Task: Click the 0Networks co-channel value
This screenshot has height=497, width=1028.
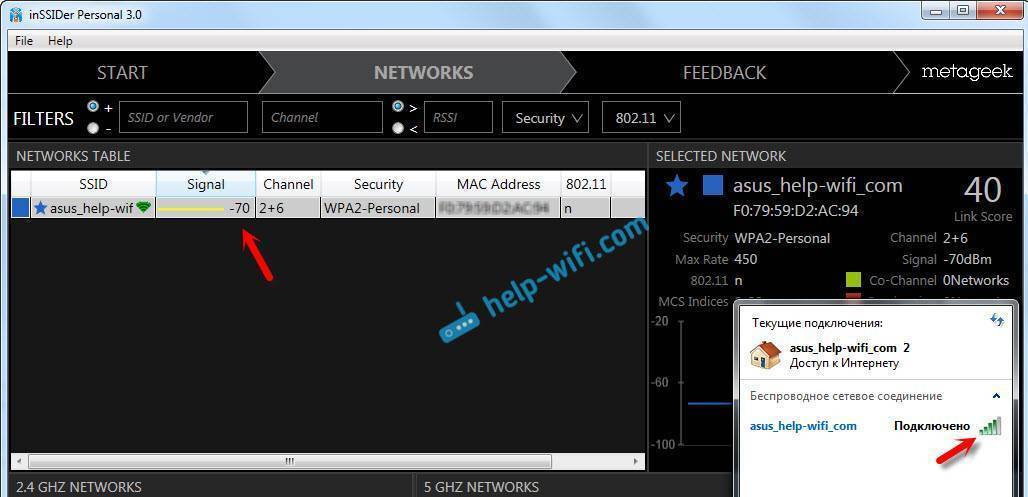Action: [x=975, y=280]
